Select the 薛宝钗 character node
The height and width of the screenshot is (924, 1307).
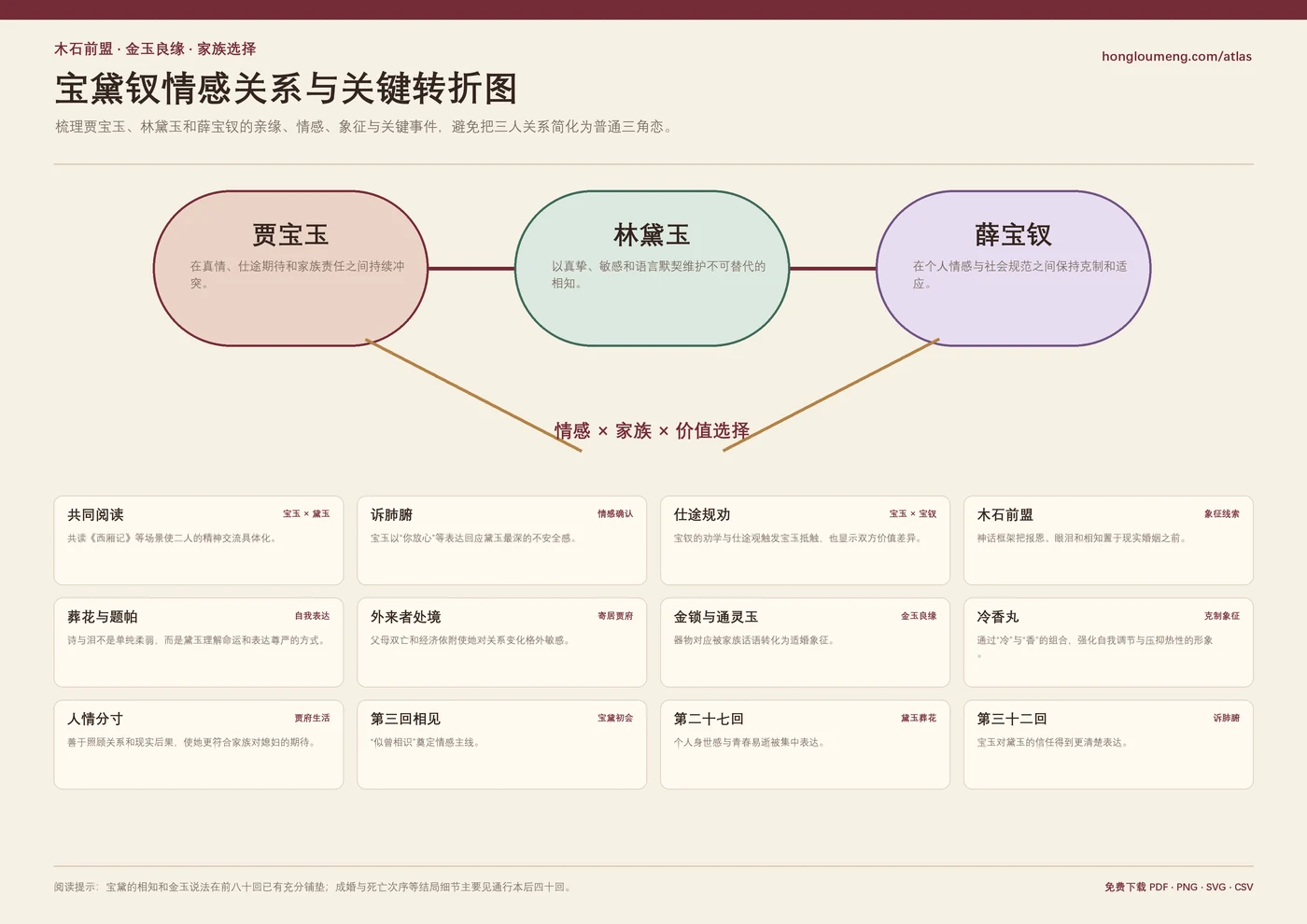(x=1013, y=269)
